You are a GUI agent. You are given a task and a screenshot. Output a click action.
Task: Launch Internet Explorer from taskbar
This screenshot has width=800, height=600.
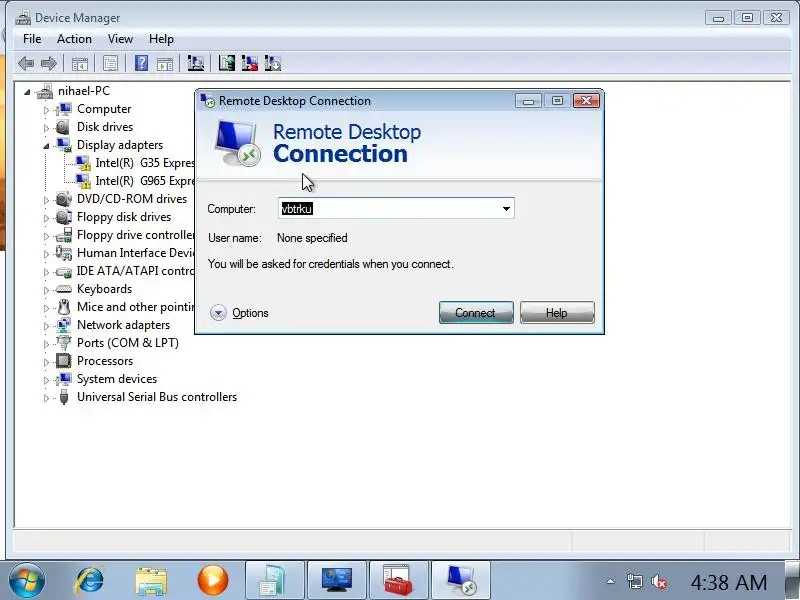point(89,581)
